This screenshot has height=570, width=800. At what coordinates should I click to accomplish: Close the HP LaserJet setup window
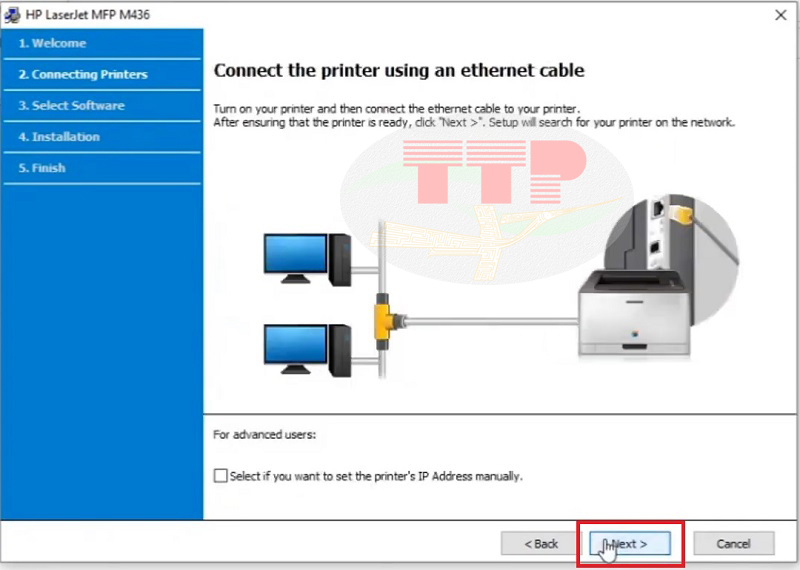coord(781,15)
